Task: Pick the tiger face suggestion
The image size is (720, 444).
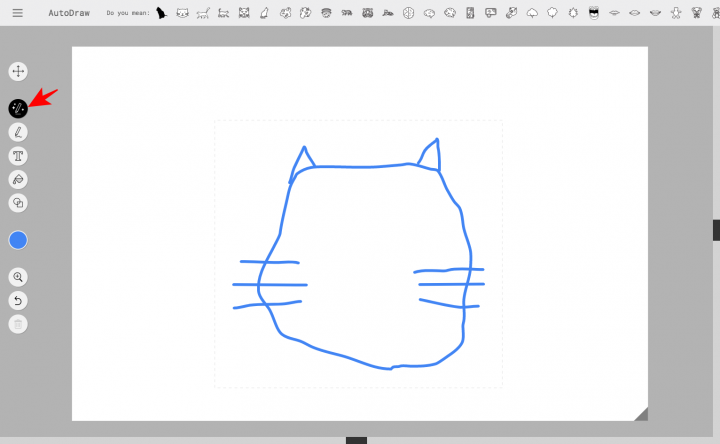Action: [x=368, y=13]
